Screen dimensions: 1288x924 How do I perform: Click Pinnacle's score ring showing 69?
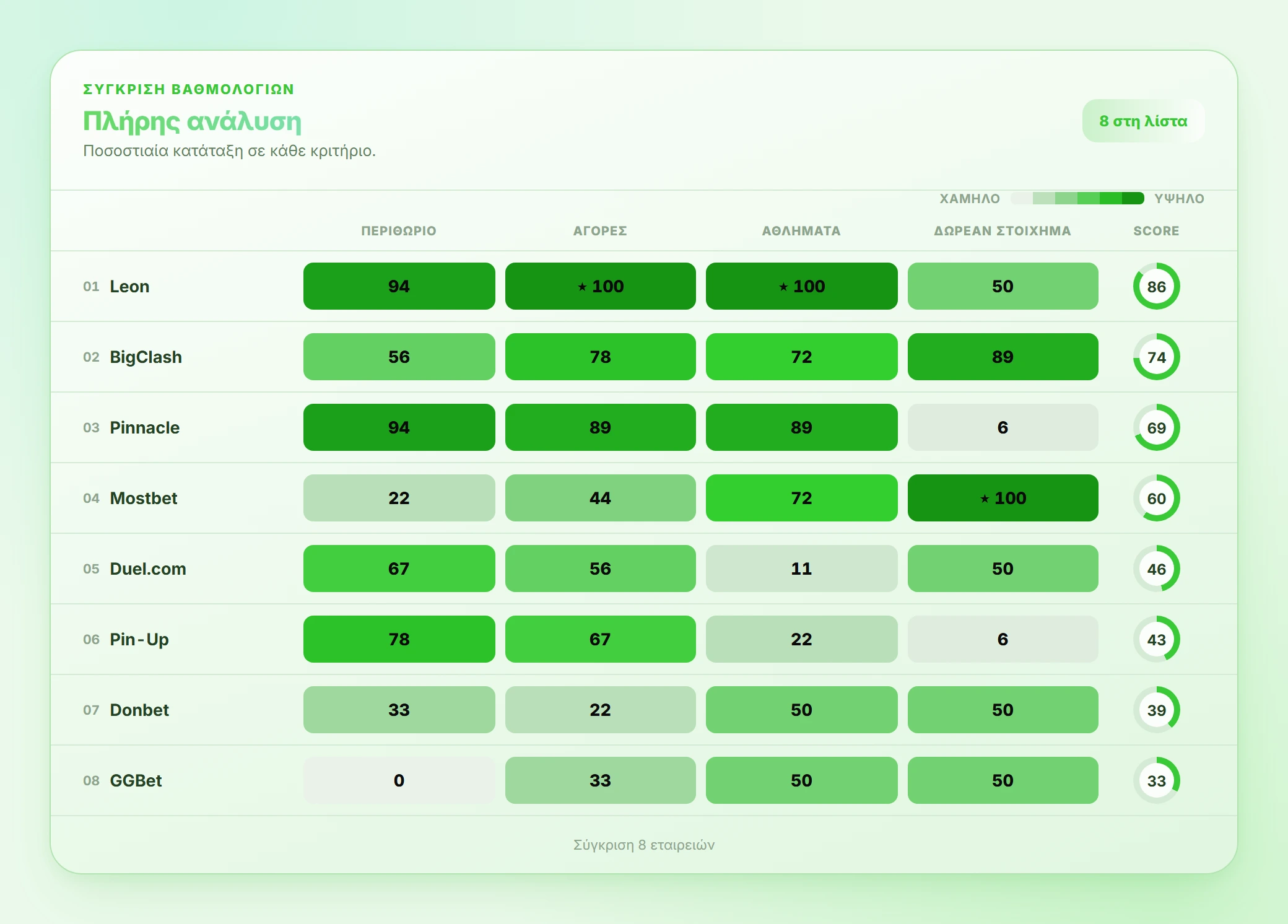click(1156, 427)
